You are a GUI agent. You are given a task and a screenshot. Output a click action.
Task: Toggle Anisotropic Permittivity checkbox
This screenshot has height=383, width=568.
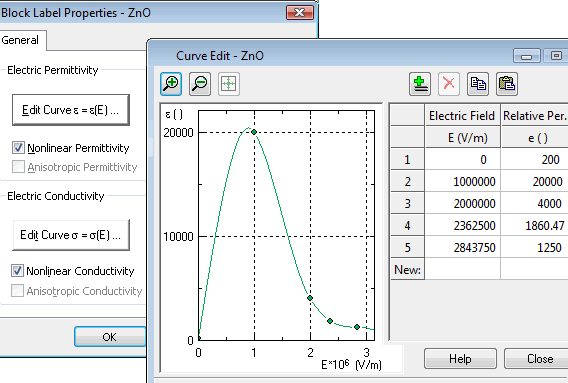tap(18, 167)
